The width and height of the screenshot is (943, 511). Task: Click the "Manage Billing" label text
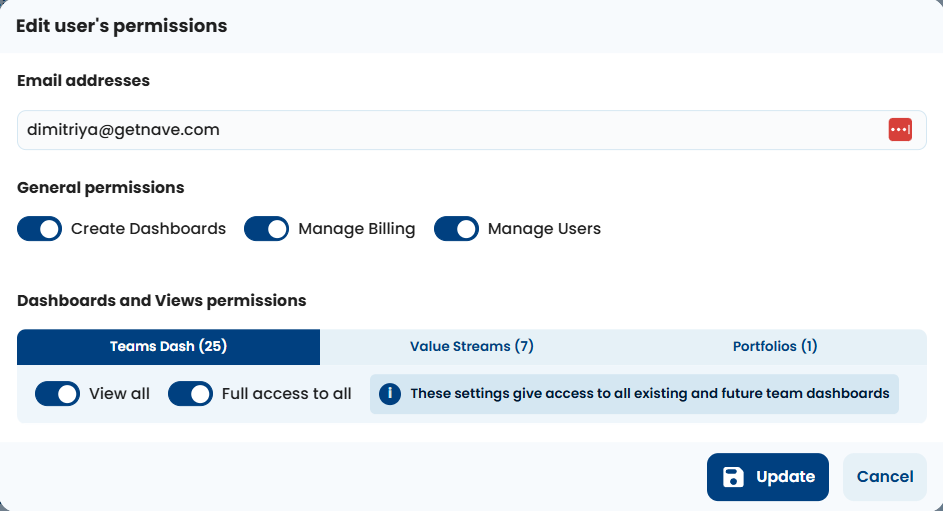pyautogui.click(x=356, y=229)
